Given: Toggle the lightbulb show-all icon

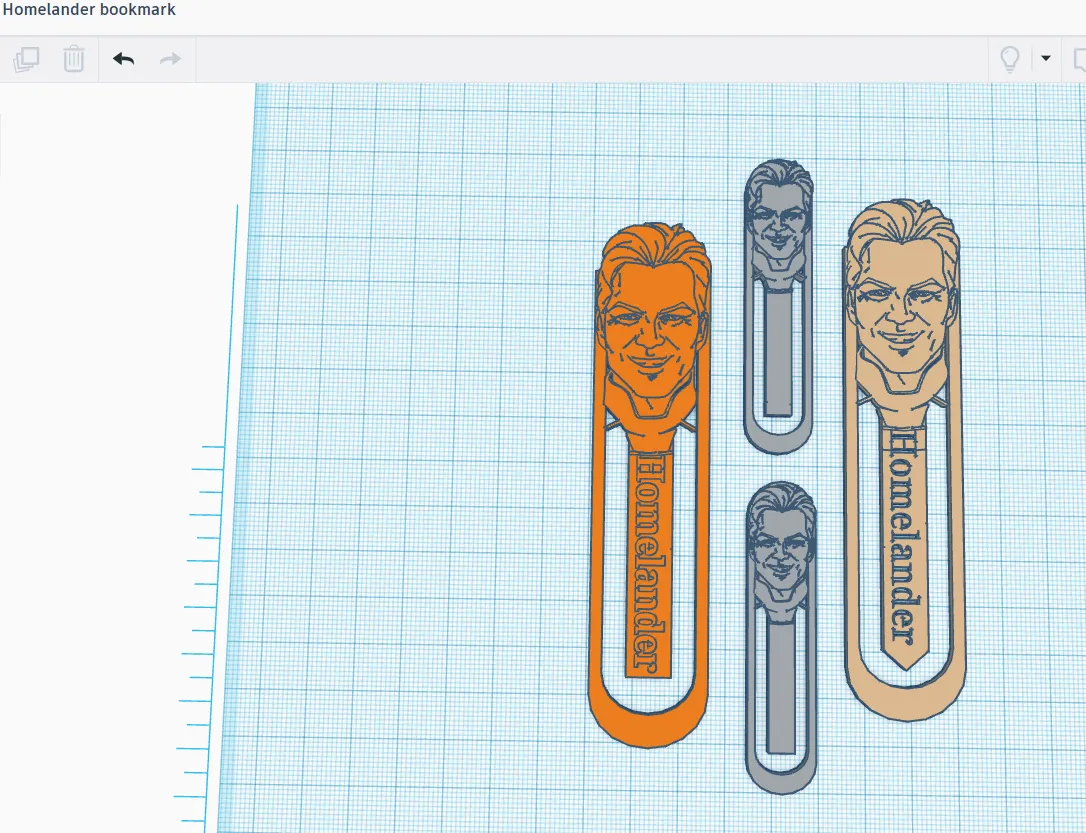Looking at the screenshot, I should tap(1010, 60).
